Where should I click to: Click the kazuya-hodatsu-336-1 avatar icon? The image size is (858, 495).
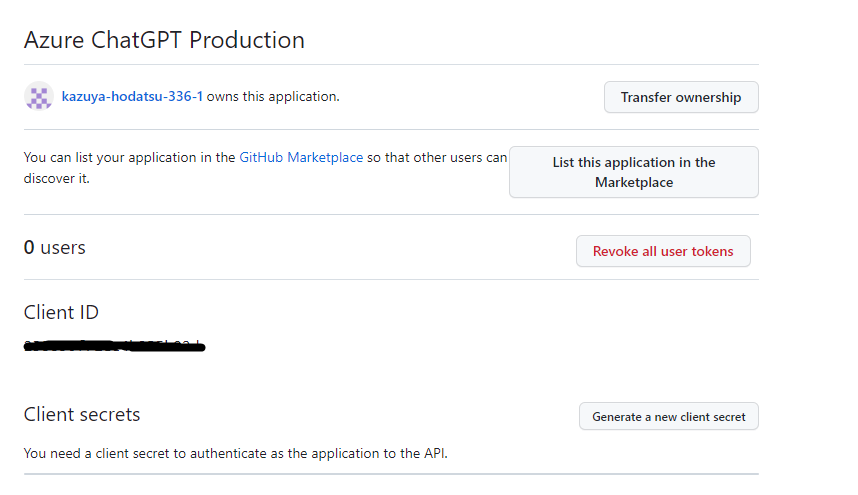pyautogui.click(x=38, y=97)
